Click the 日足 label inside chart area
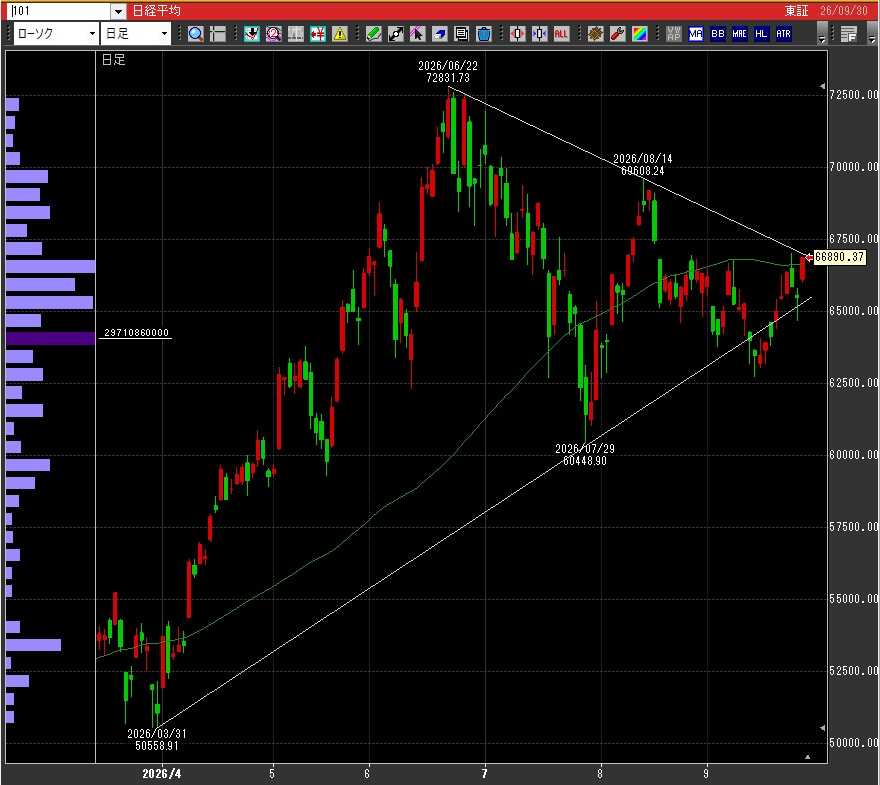This screenshot has width=880, height=785. [113, 59]
